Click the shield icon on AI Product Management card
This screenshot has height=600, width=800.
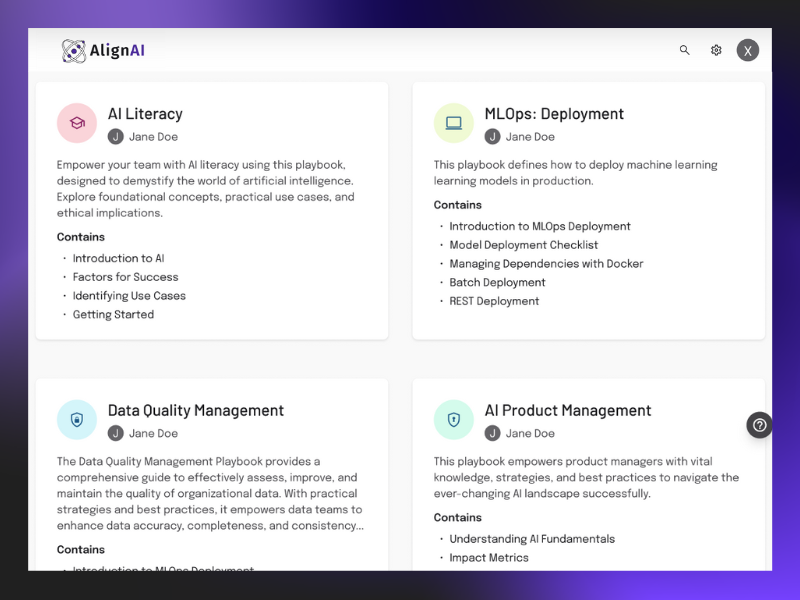point(453,419)
